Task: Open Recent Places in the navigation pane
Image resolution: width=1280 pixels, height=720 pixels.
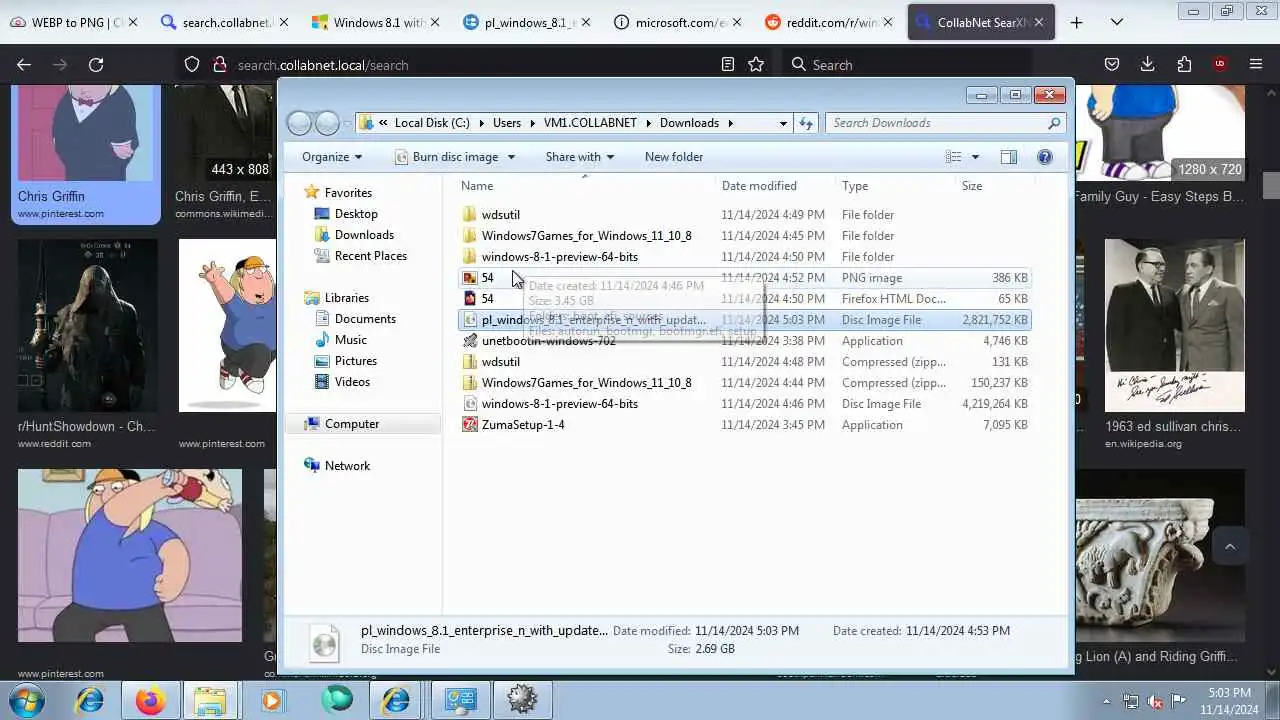Action: pos(370,256)
